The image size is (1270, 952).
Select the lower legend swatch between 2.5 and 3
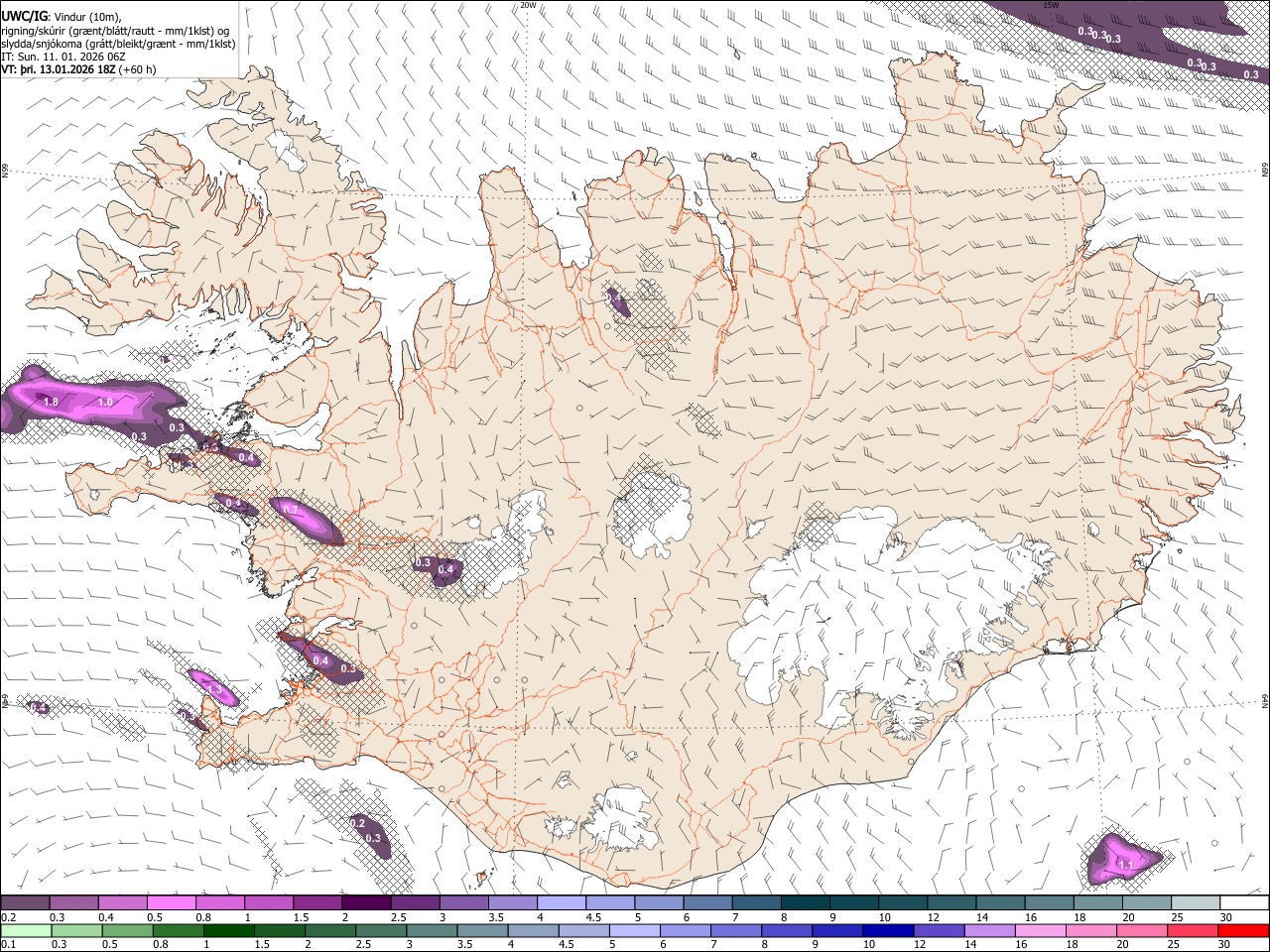coord(381,931)
